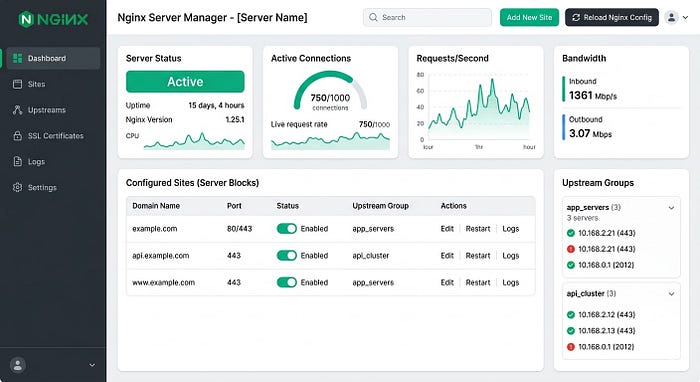The image size is (700, 382).
Task: Click the Inbound 1361 Mbp/s value
Action: tap(592, 96)
